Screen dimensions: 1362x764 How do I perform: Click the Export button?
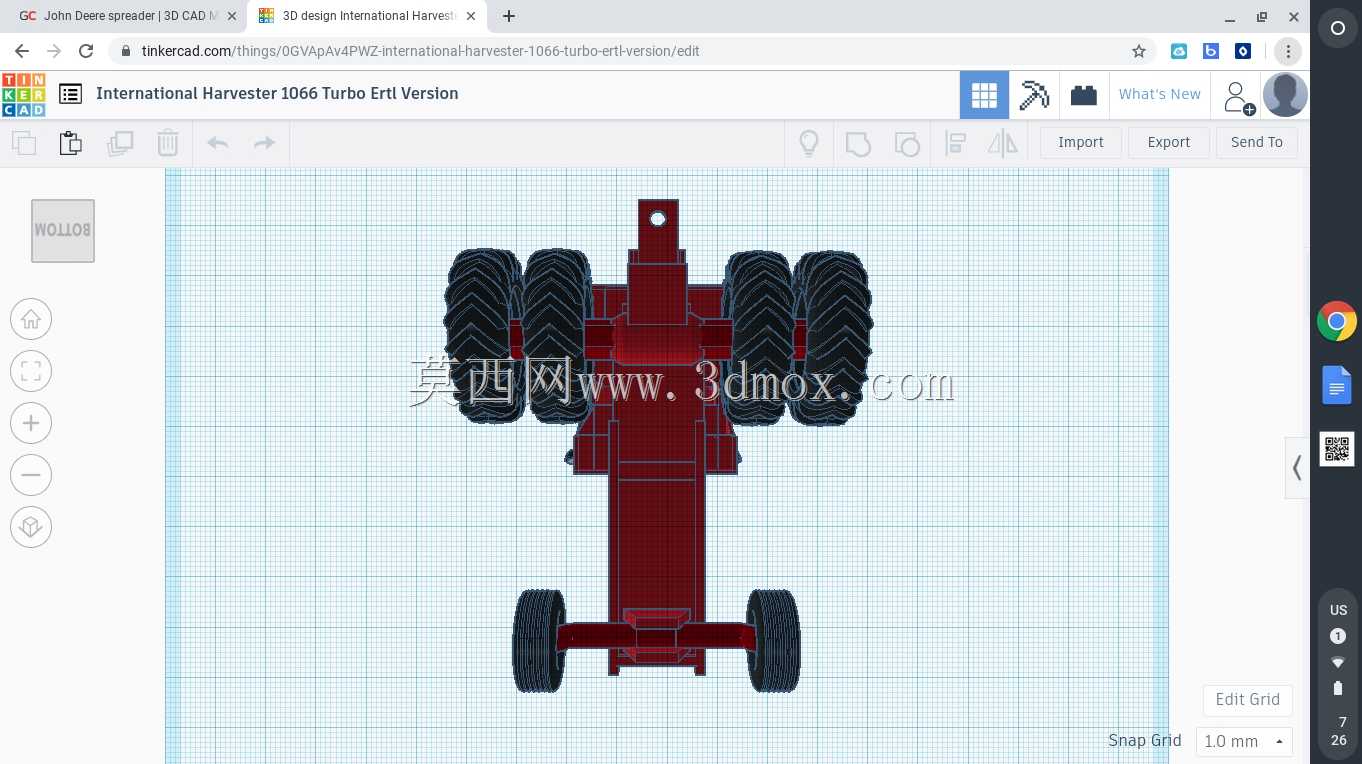1169,142
